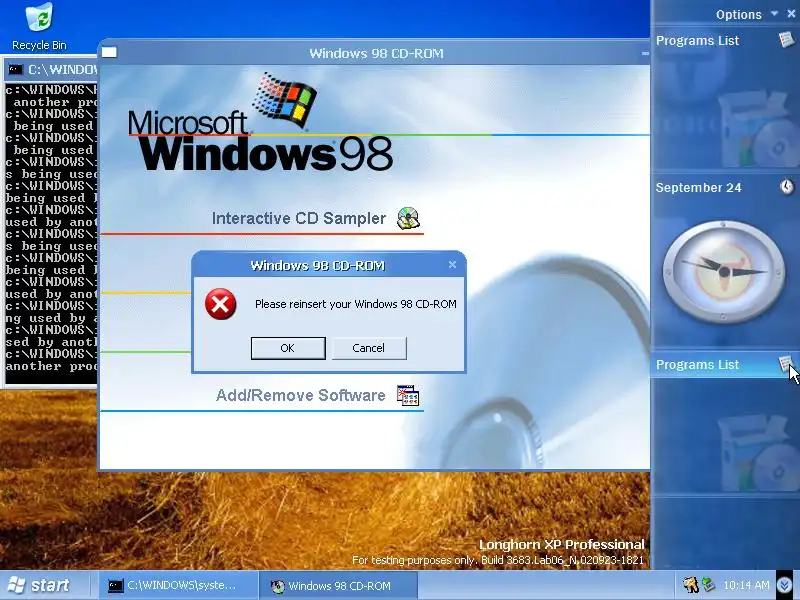Close the sidebar with its X button
The height and width of the screenshot is (600, 800).
click(x=791, y=14)
